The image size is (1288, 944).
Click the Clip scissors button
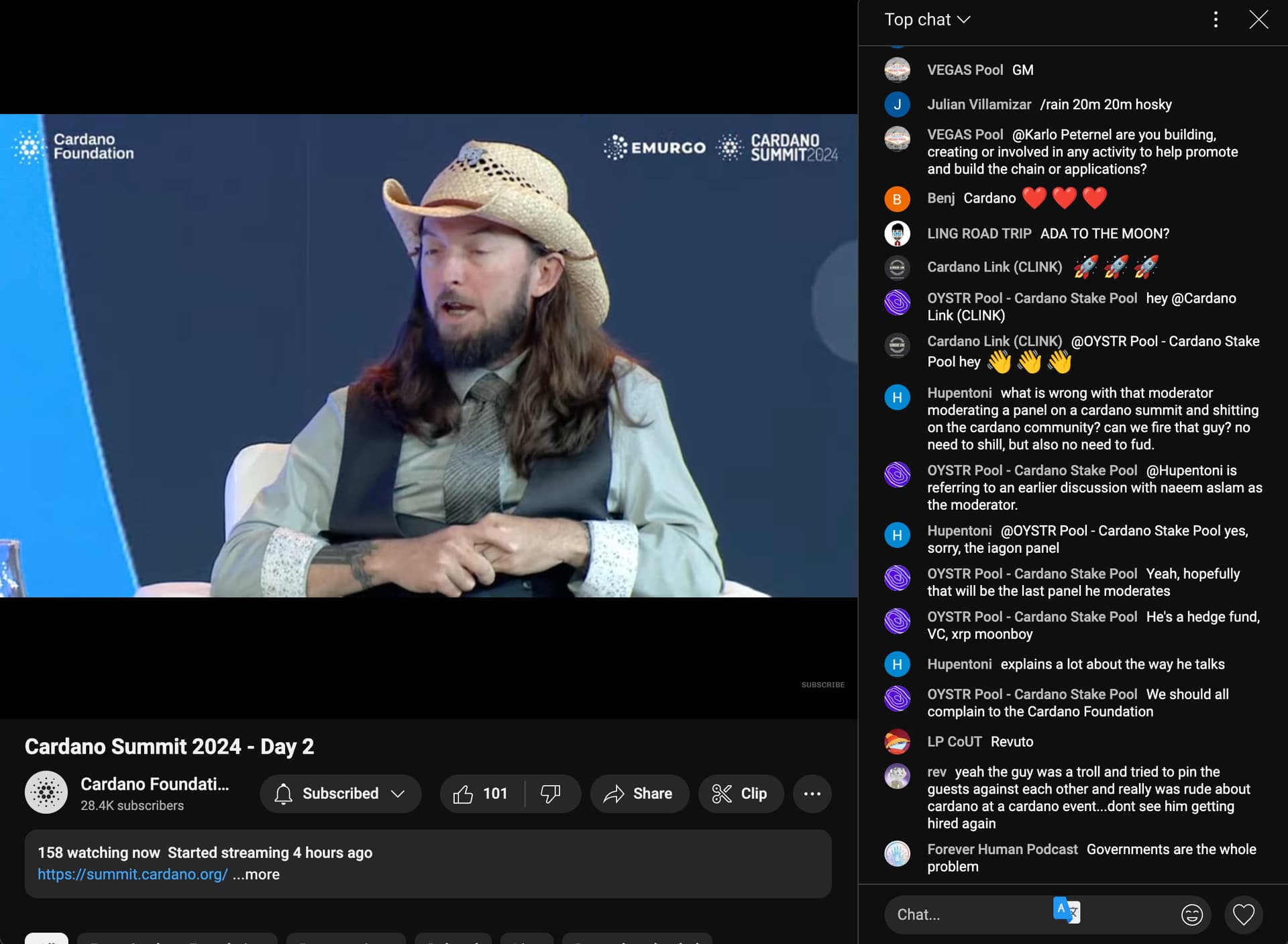pyautogui.click(x=740, y=794)
